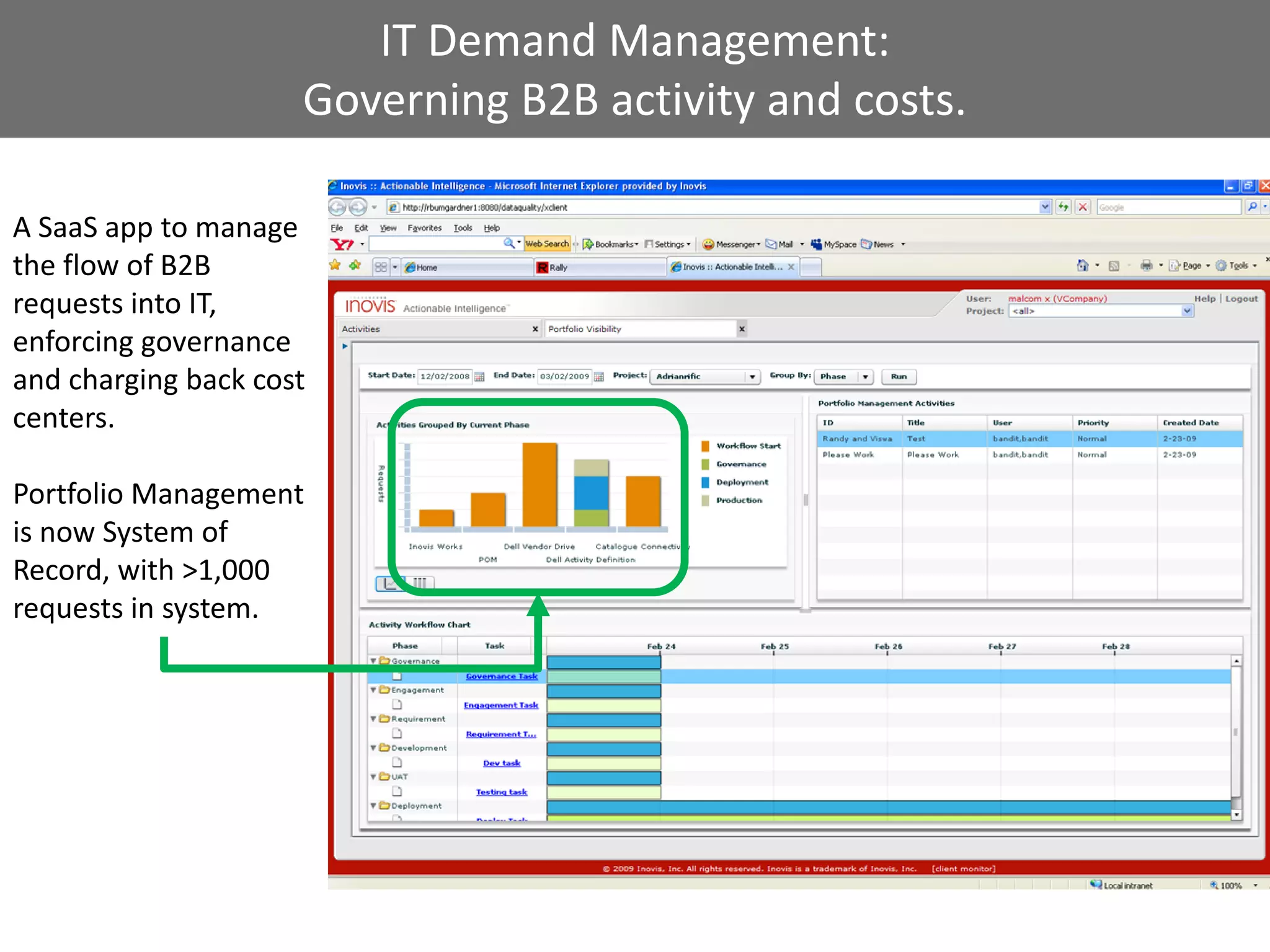Click the Governance Task document icon
1270x952 pixels.
coord(397,676)
